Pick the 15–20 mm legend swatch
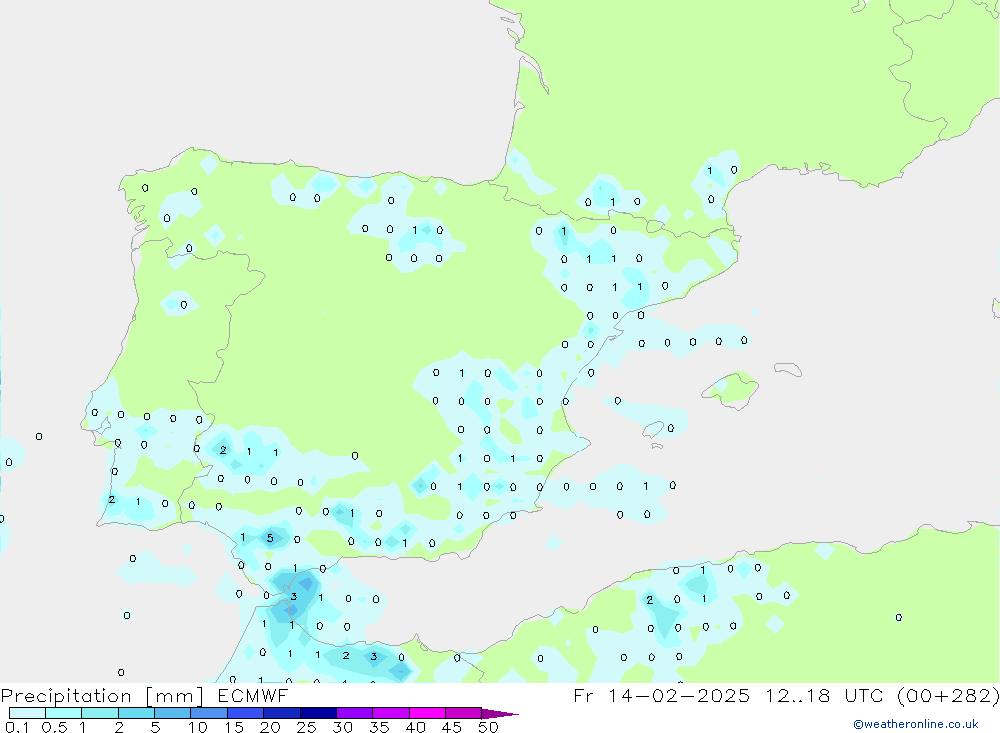 (x=246, y=713)
